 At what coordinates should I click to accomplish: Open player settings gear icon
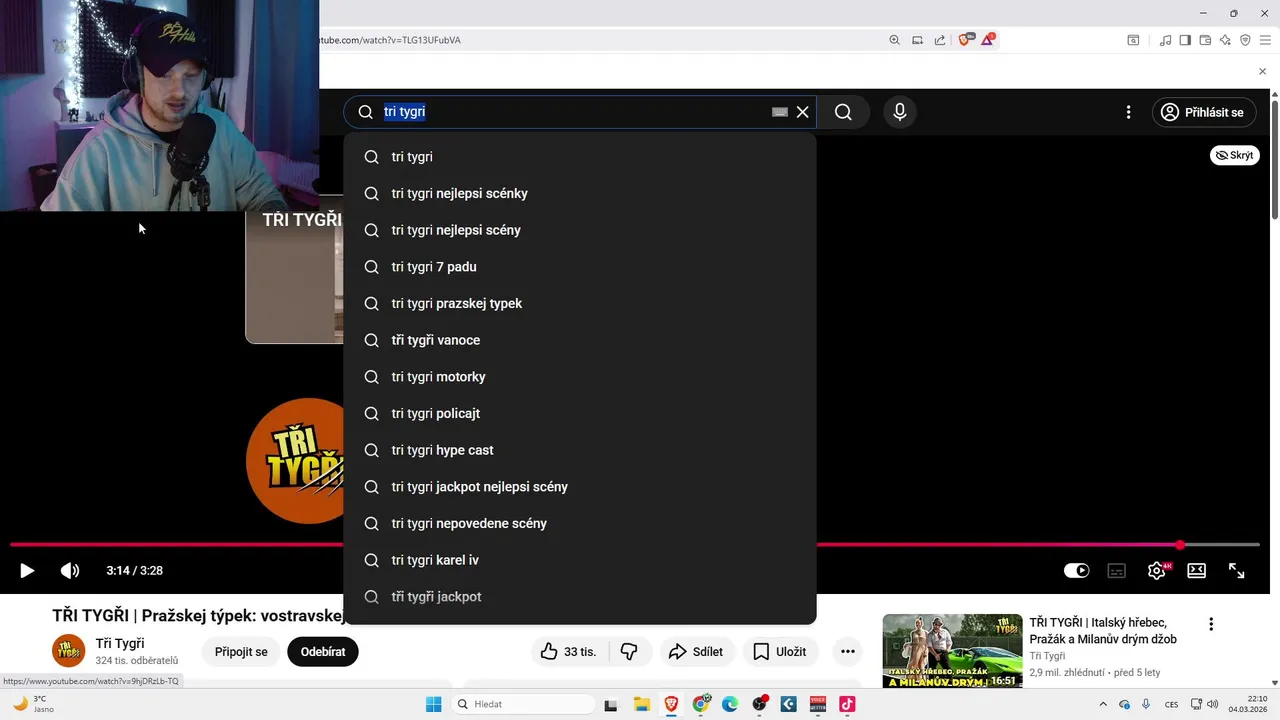[1157, 571]
